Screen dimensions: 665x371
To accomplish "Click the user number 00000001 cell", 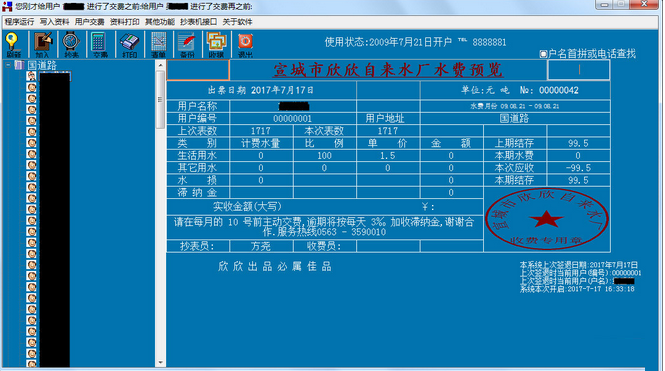I will pos(293,118).
